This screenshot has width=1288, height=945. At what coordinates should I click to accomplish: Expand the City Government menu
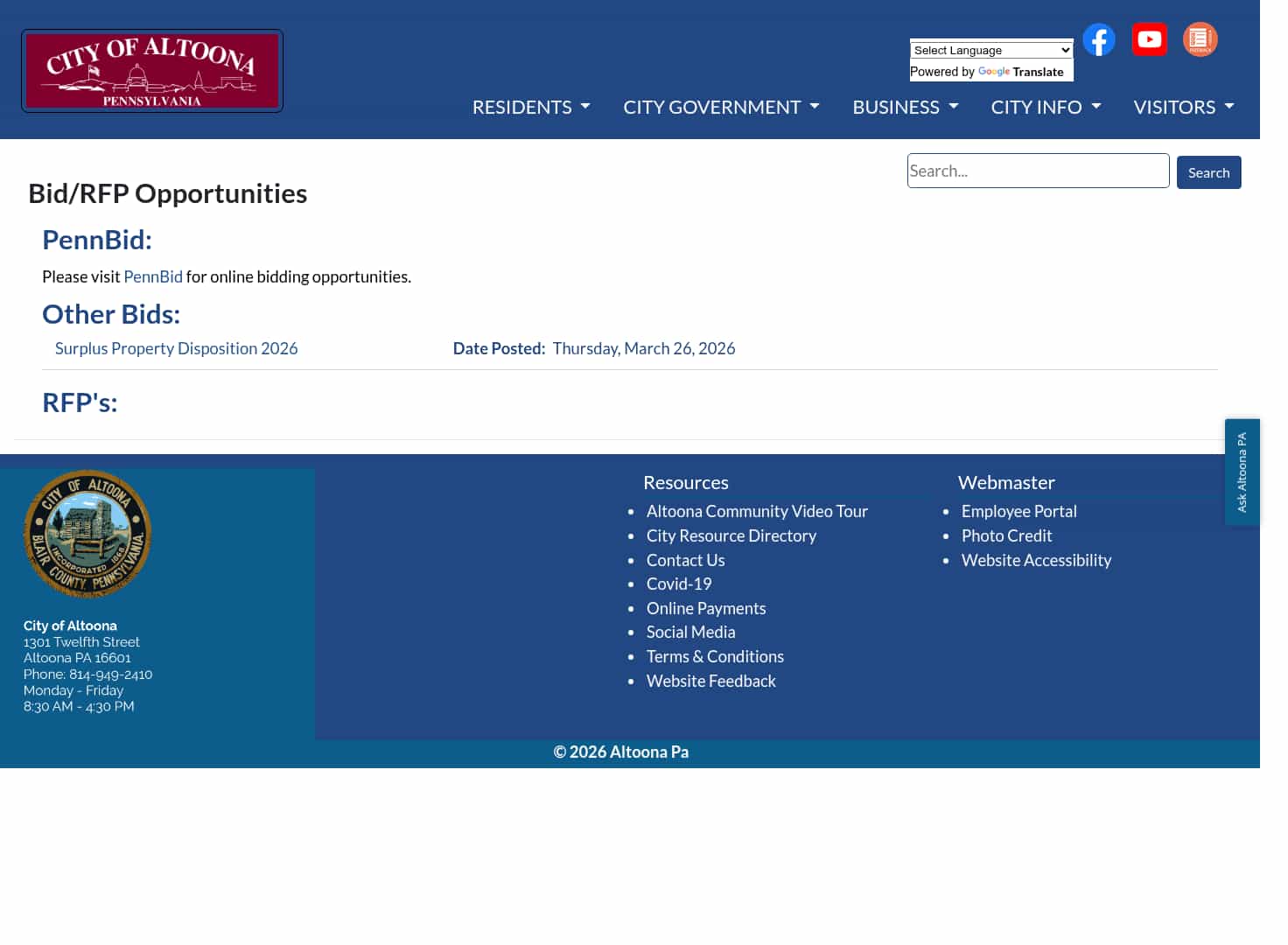(x=721, y=107)
